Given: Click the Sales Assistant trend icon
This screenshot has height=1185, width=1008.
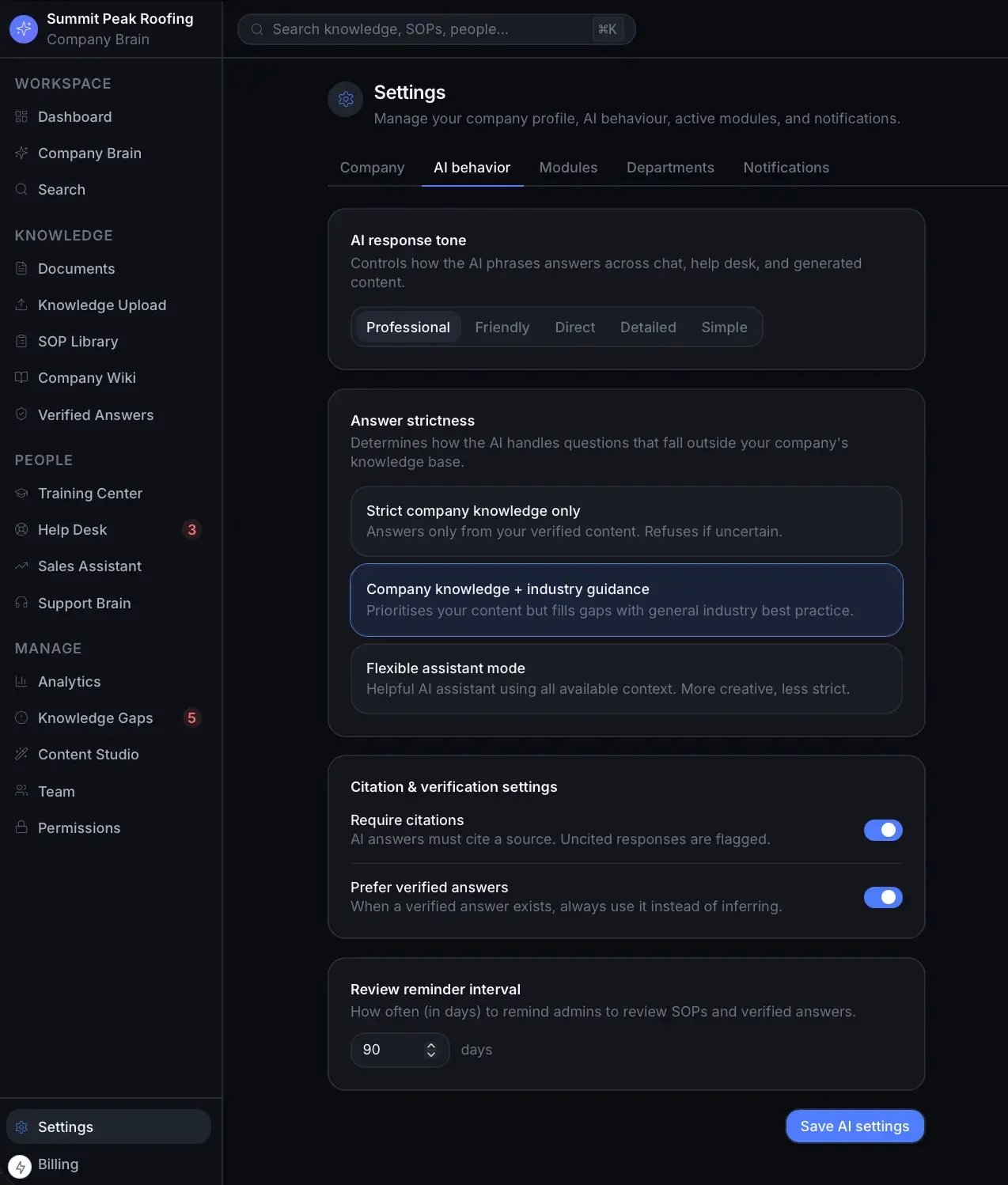Looking at the screenshot, I should [x=21, y=566].
